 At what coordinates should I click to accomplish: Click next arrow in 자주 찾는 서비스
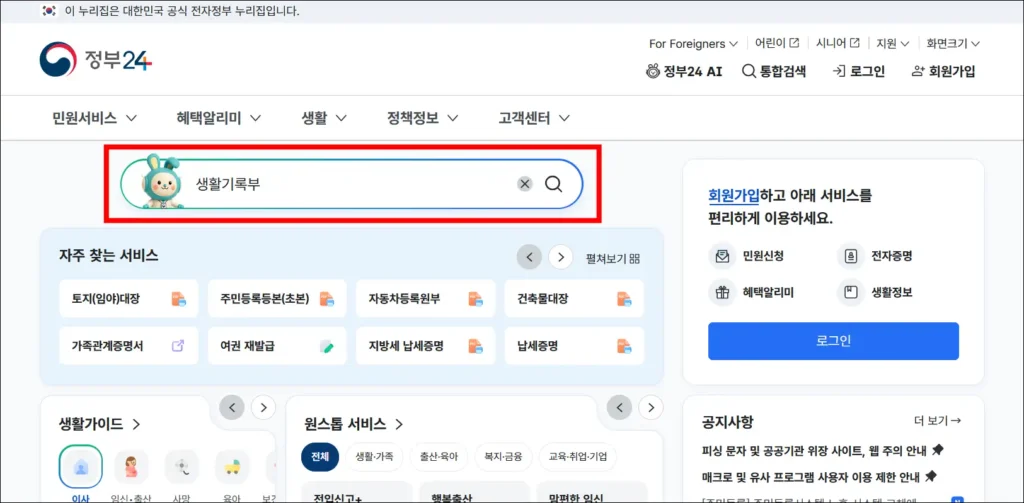coord(561,257)
